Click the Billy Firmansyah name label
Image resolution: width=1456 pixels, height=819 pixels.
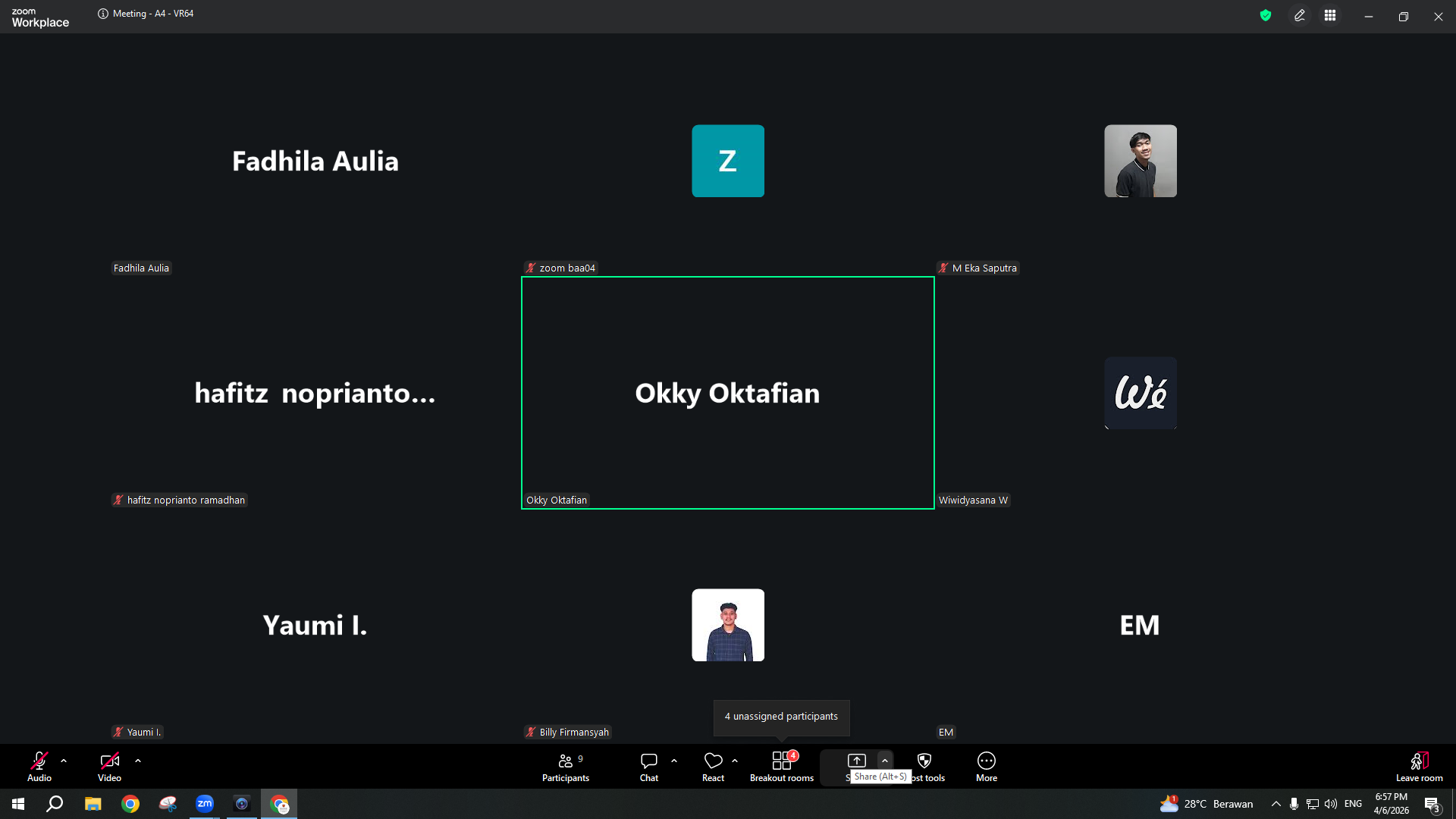(568, 732)
